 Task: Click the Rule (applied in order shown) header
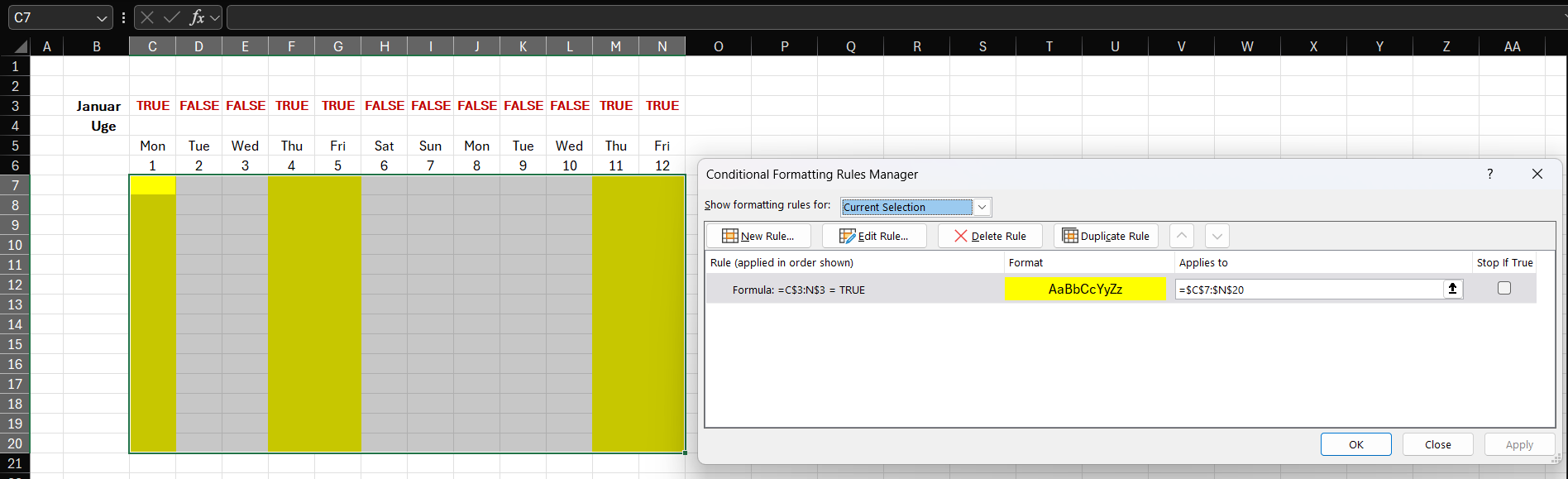click(x=782, y=262)
